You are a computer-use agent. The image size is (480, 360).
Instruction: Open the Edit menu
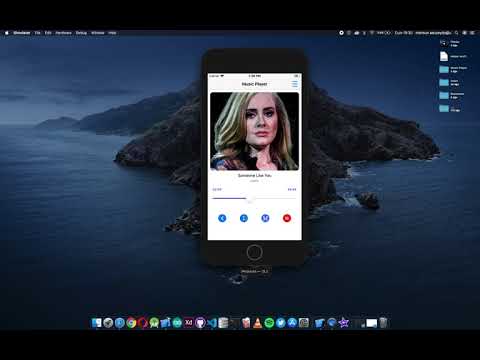48,33
